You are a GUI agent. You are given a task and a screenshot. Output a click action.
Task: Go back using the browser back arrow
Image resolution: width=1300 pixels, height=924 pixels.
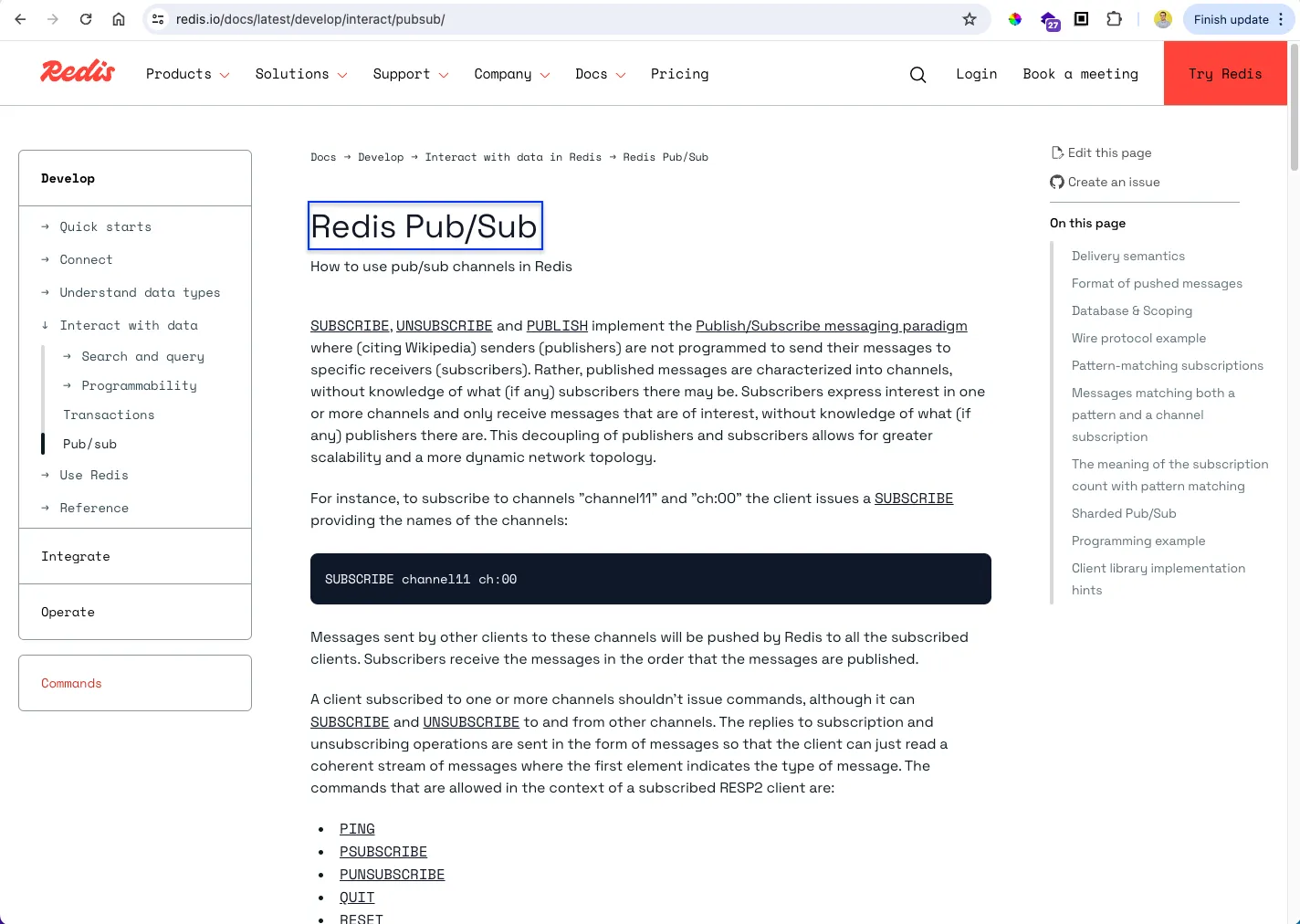pyautogui.click(x=20, y=19)
